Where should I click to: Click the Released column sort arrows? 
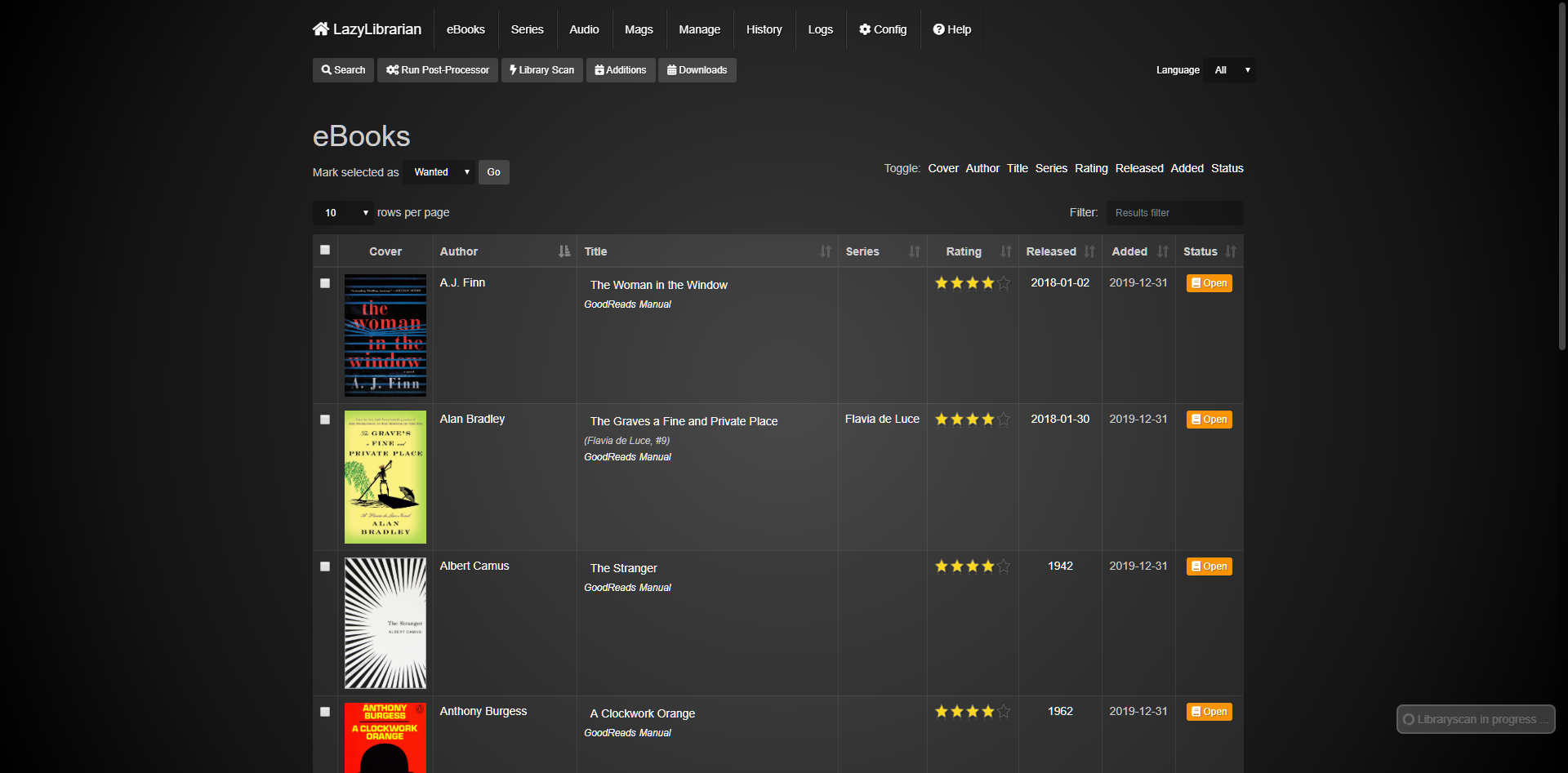[1089, 251]
